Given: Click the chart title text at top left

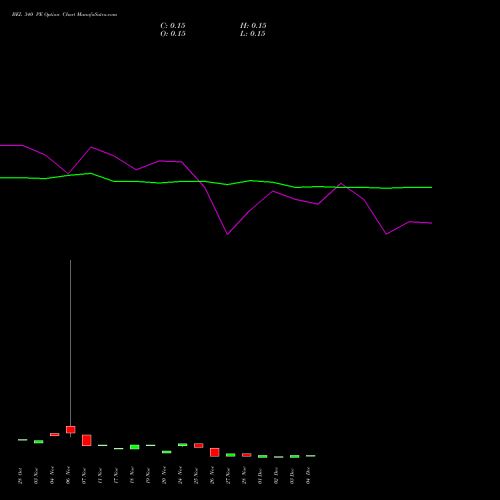Looking at the screenshot, I should [x=64, y=15].
